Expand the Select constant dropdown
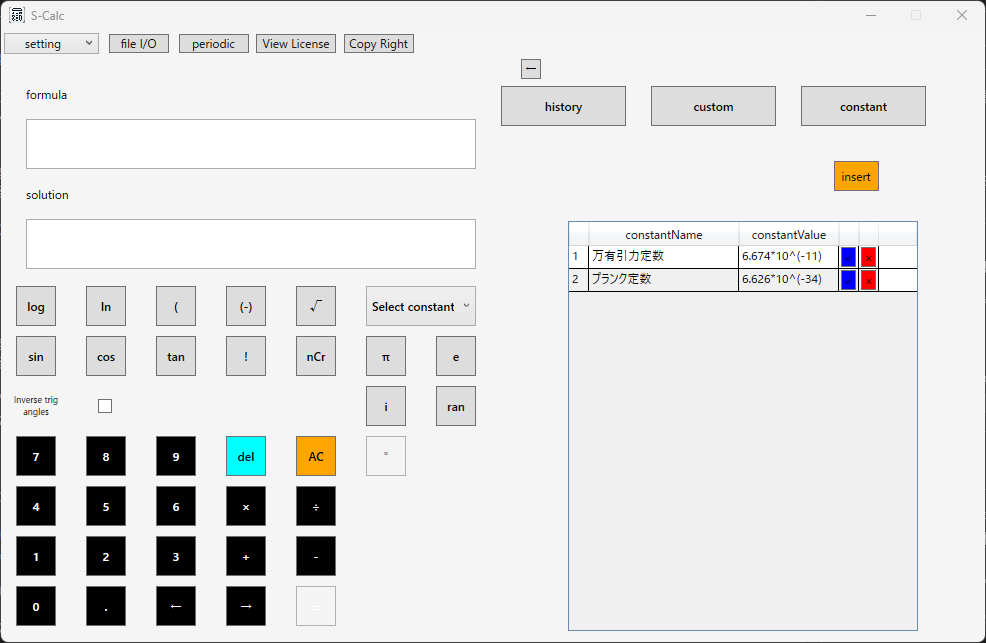This screenshot has height=643, width=986. click(421, 306)
